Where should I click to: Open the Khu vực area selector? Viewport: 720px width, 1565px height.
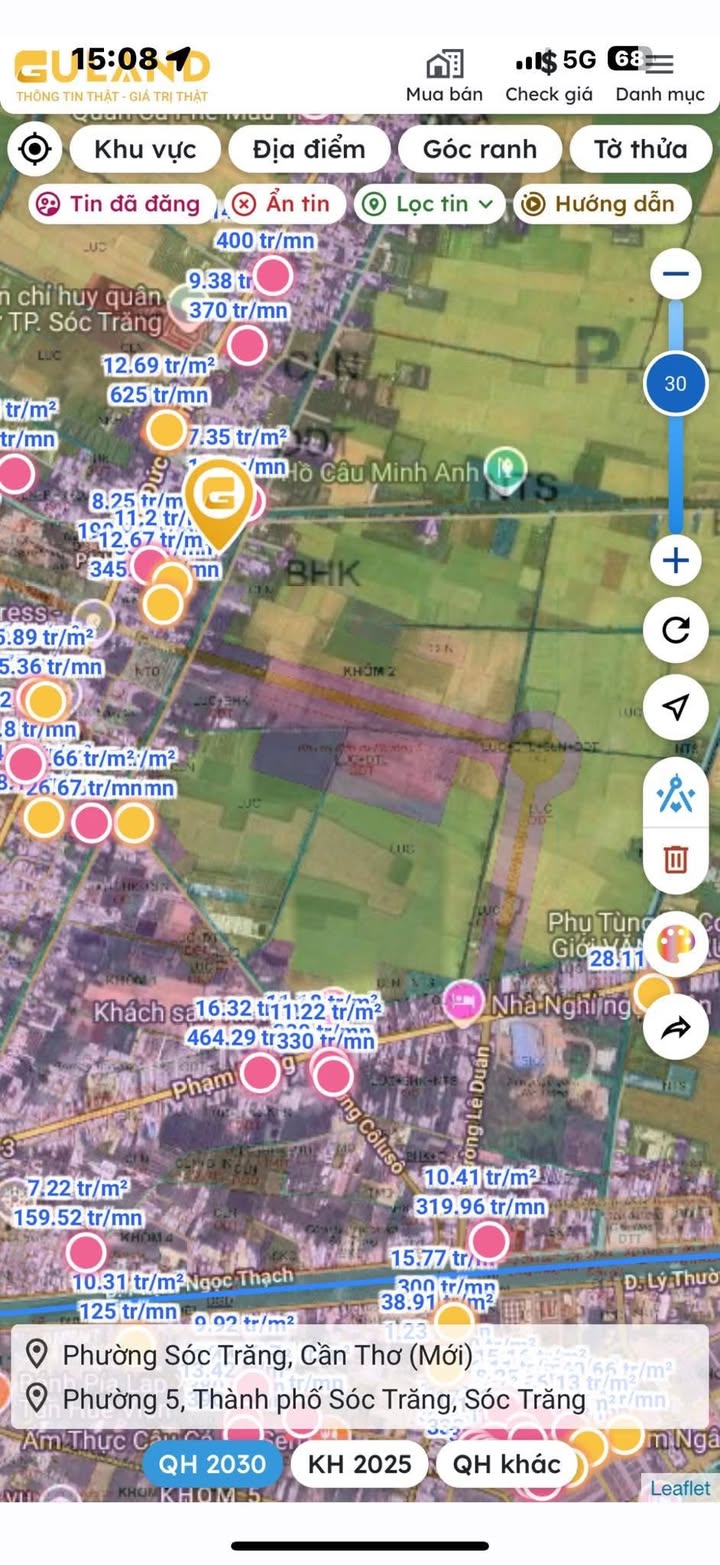pyautogui.click(x=145, y=150)
